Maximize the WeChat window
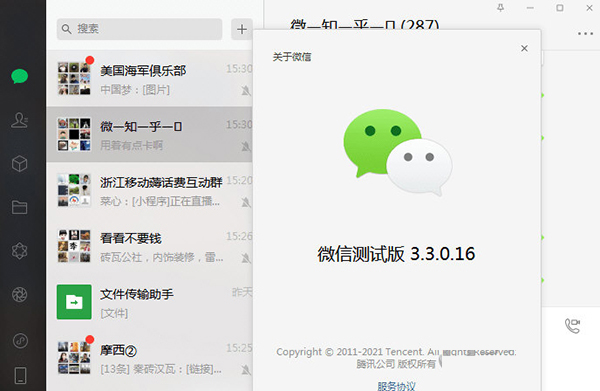 (560, 8)
